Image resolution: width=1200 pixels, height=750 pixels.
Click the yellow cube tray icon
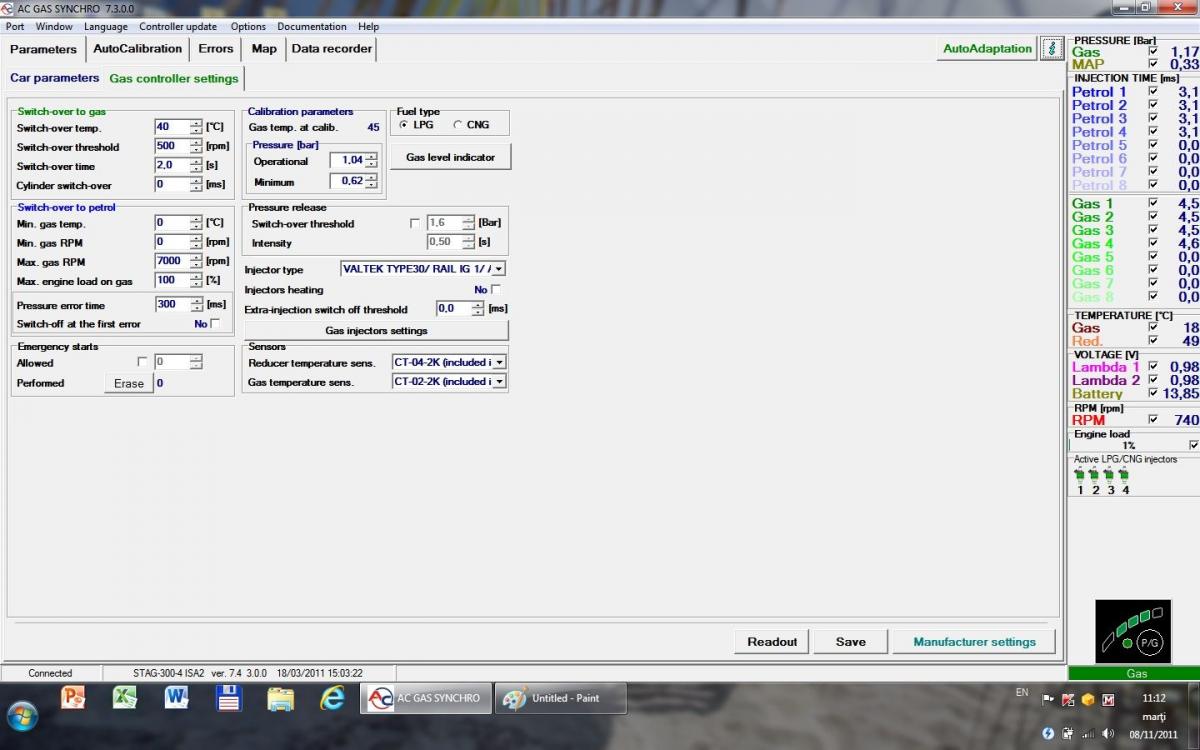[1087, 699]
